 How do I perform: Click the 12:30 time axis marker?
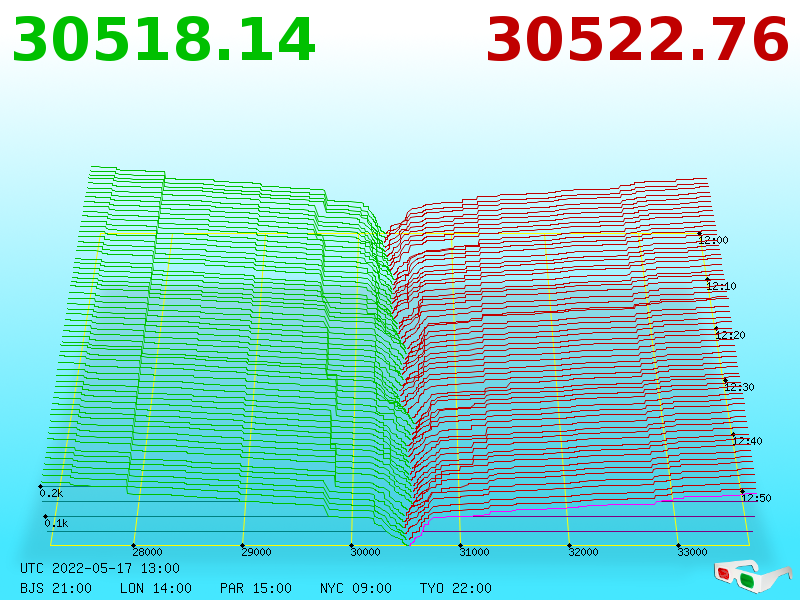click(x=739, y=387)
